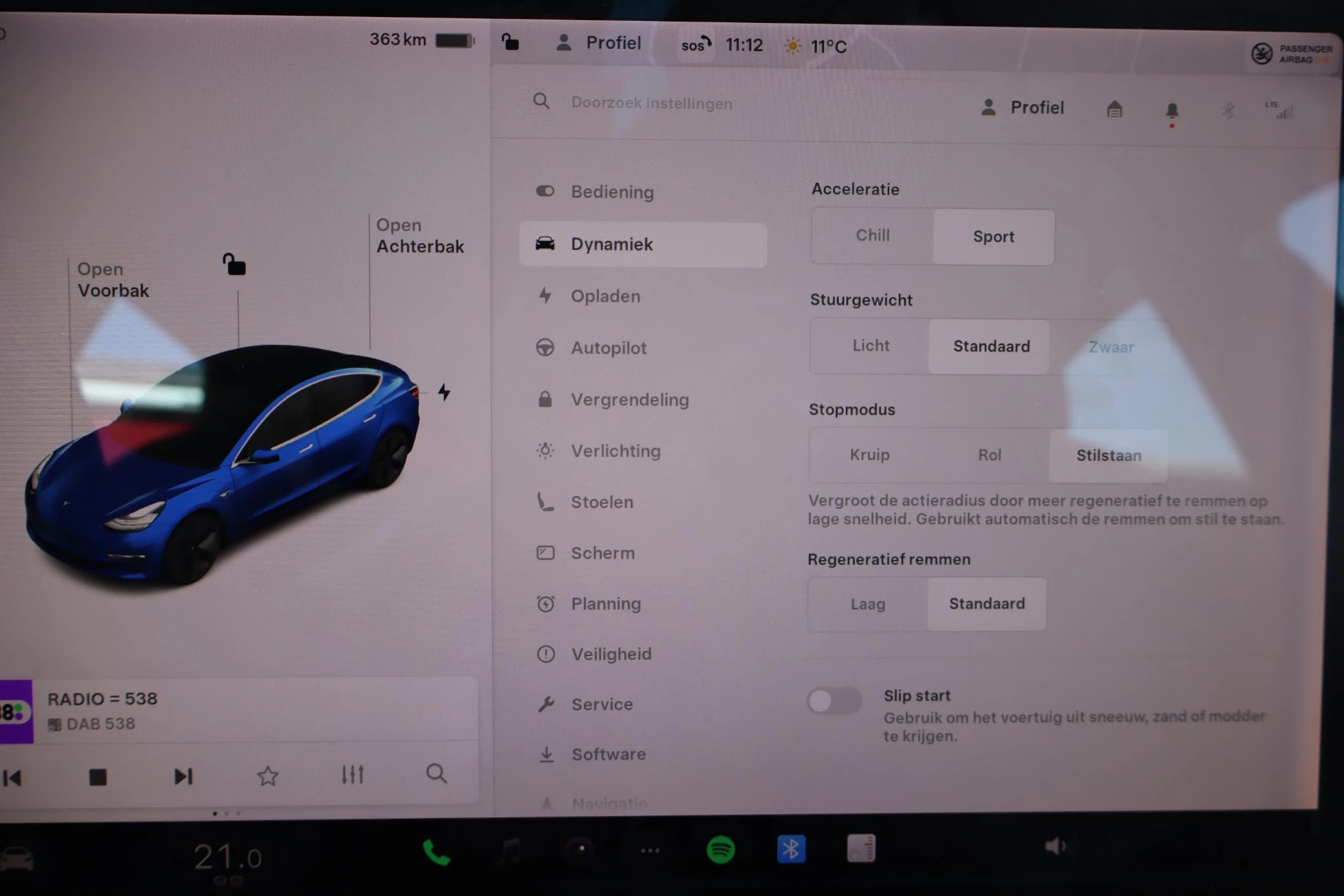Open notifications via the bell icon
This screenshot has height=896, width=1344.
tap(1173, 110)
